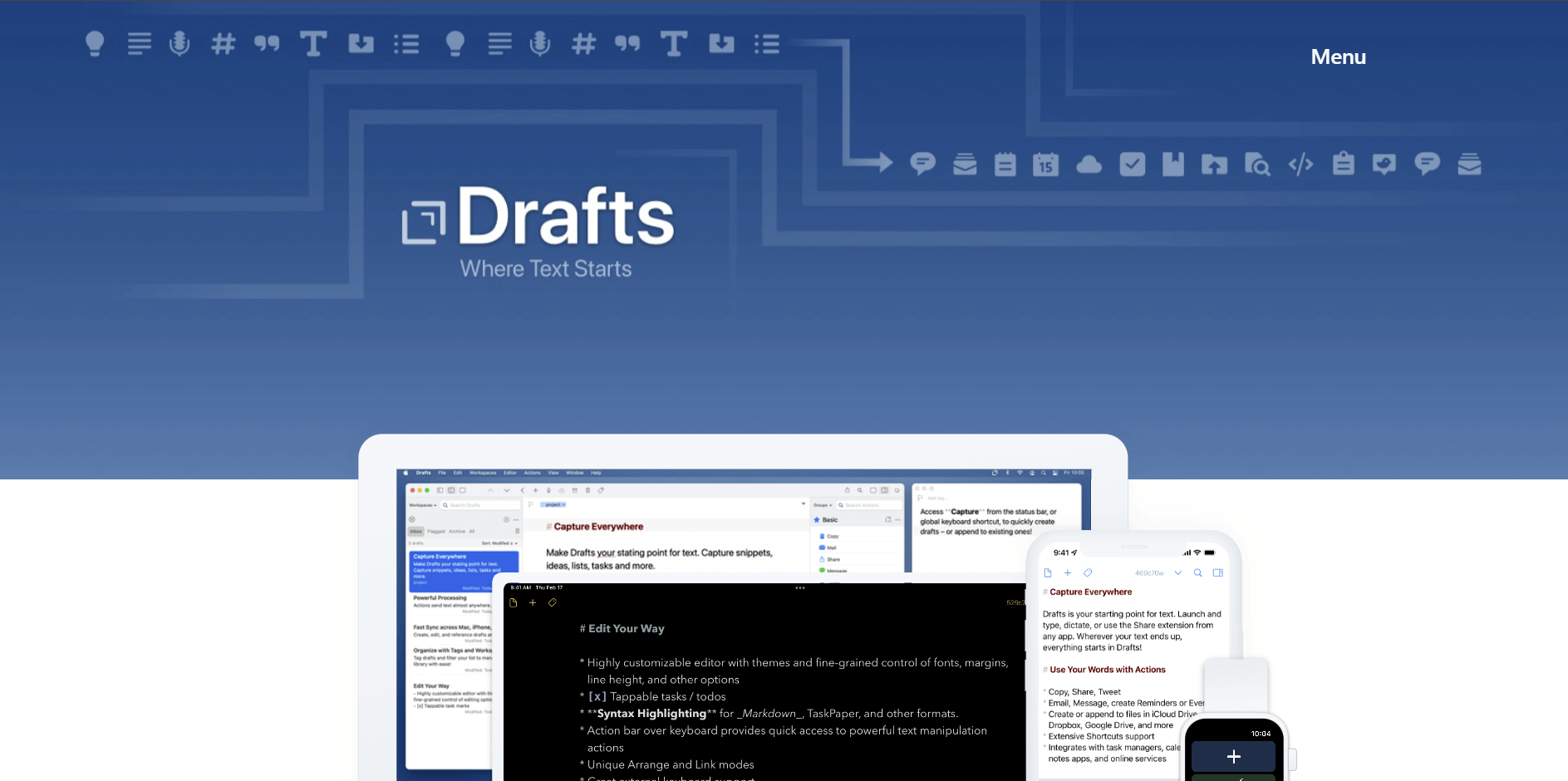Image resolution: width=1568 pixels, height=781 pixels.
Task: Click the Search Actions field
Action: [869, 505]
